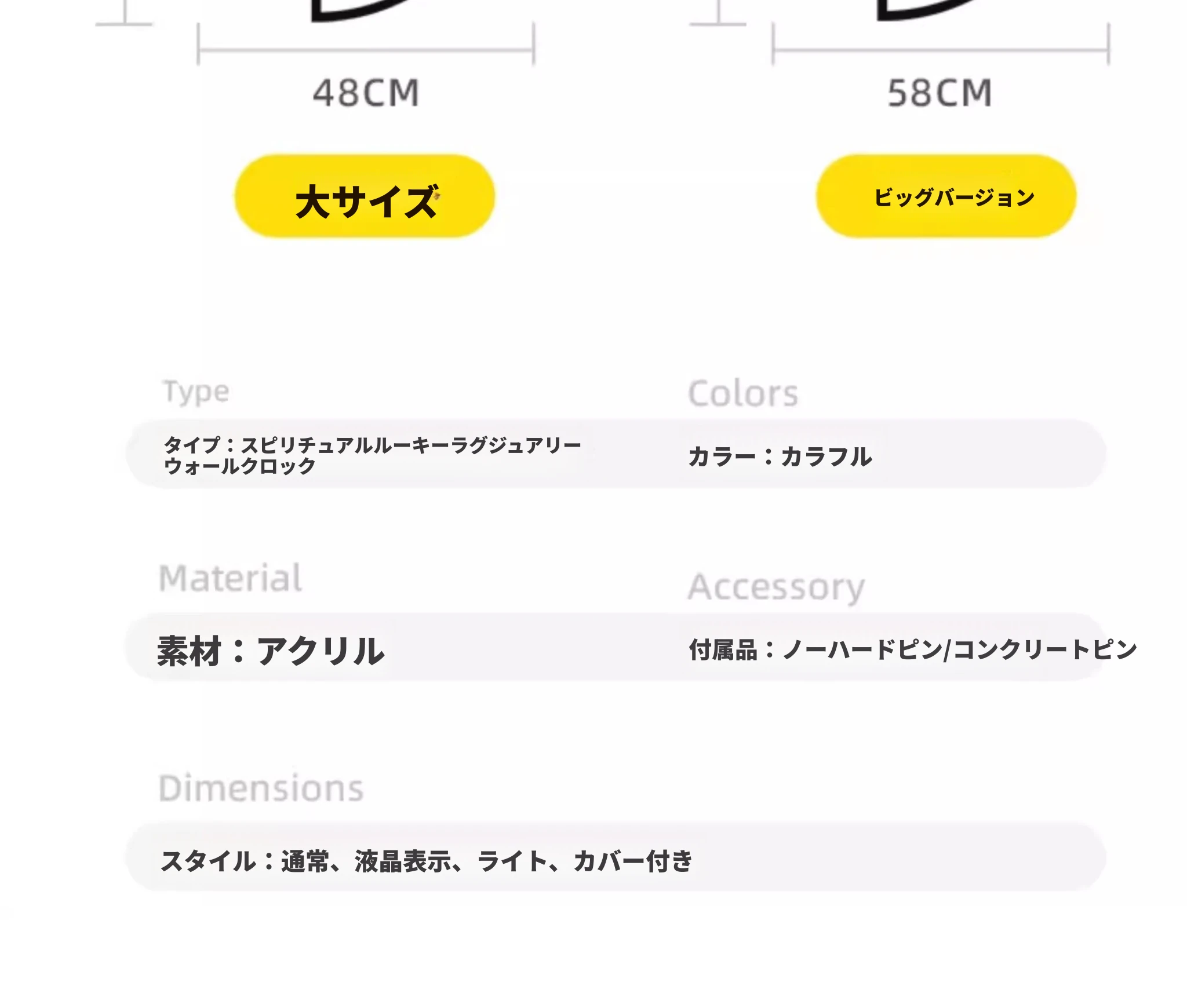1187x1008 pixels.
Task: Click the Dimensions heading
Action: (261, 788)
